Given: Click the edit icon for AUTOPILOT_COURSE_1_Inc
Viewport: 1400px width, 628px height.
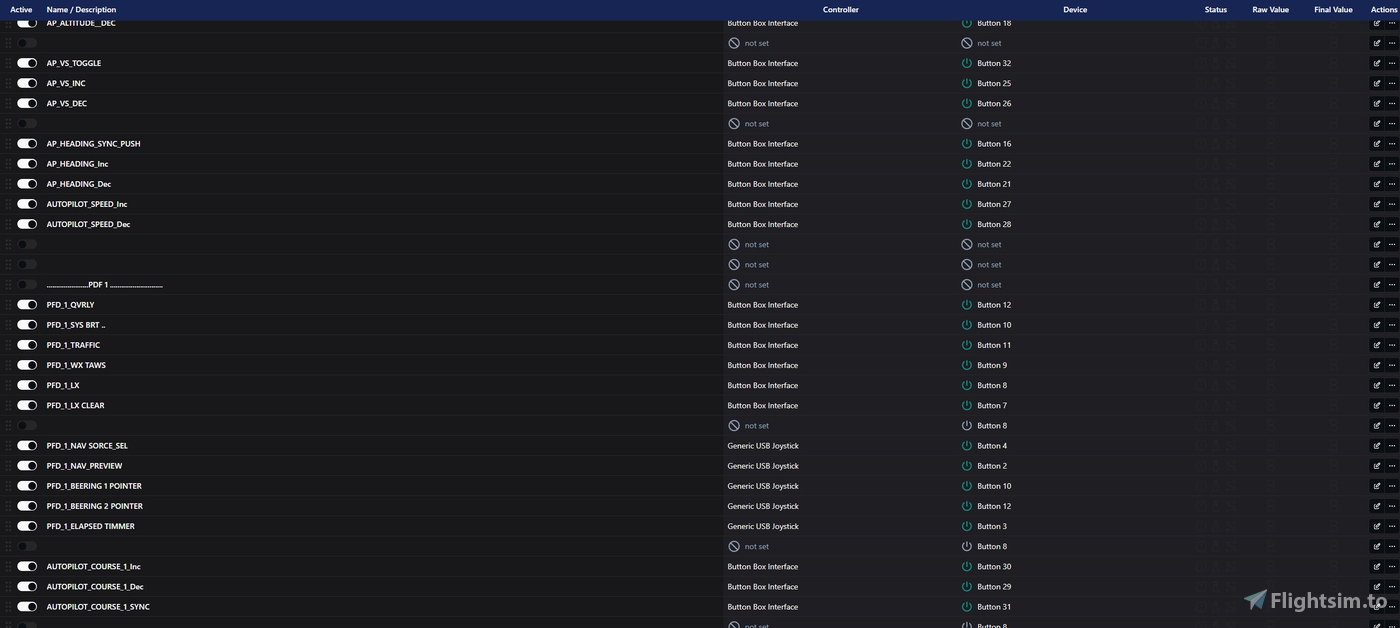Looking at the screenshot, I should pyautogui.click(x=1376, y=567).
